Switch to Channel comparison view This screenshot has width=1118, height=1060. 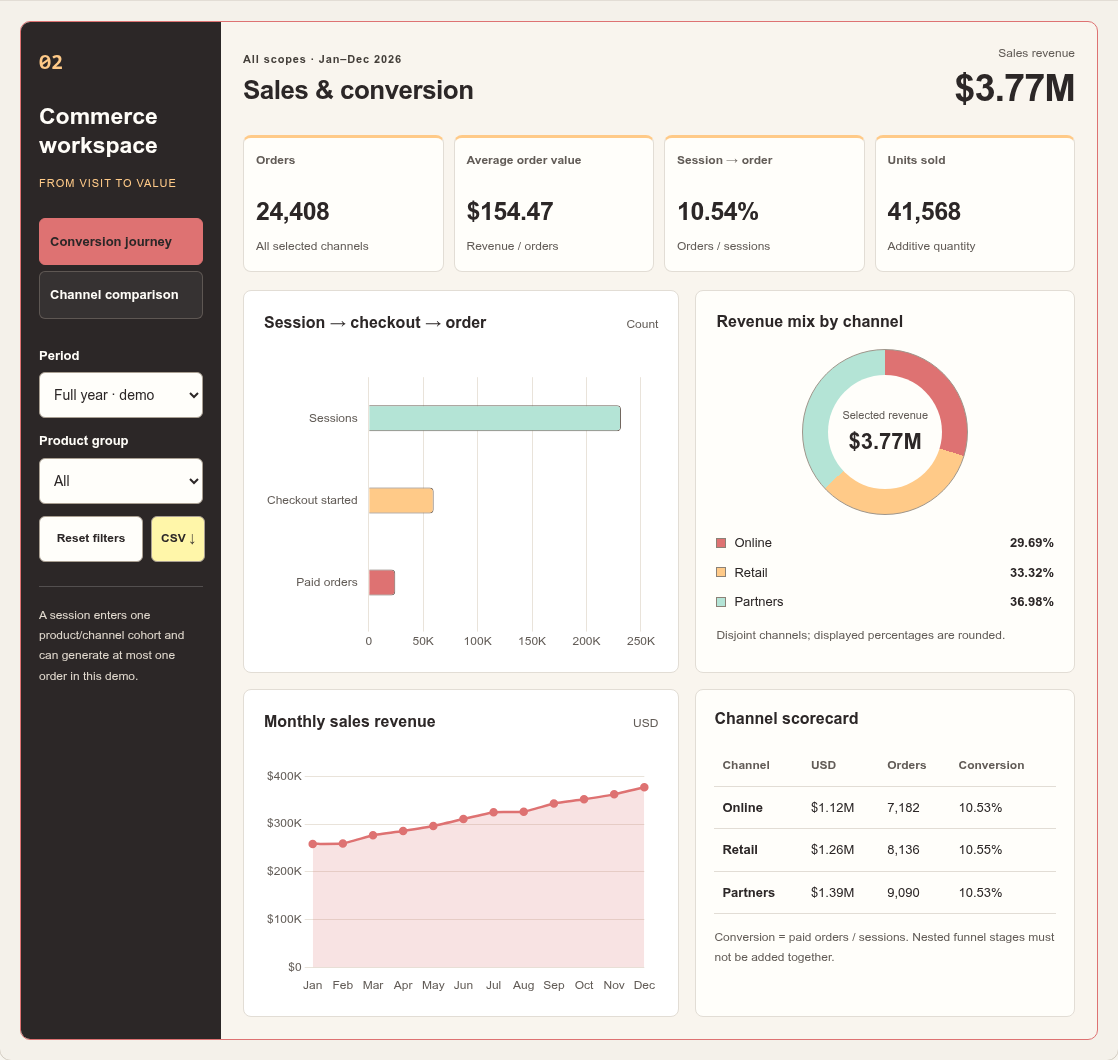point(120,294)
